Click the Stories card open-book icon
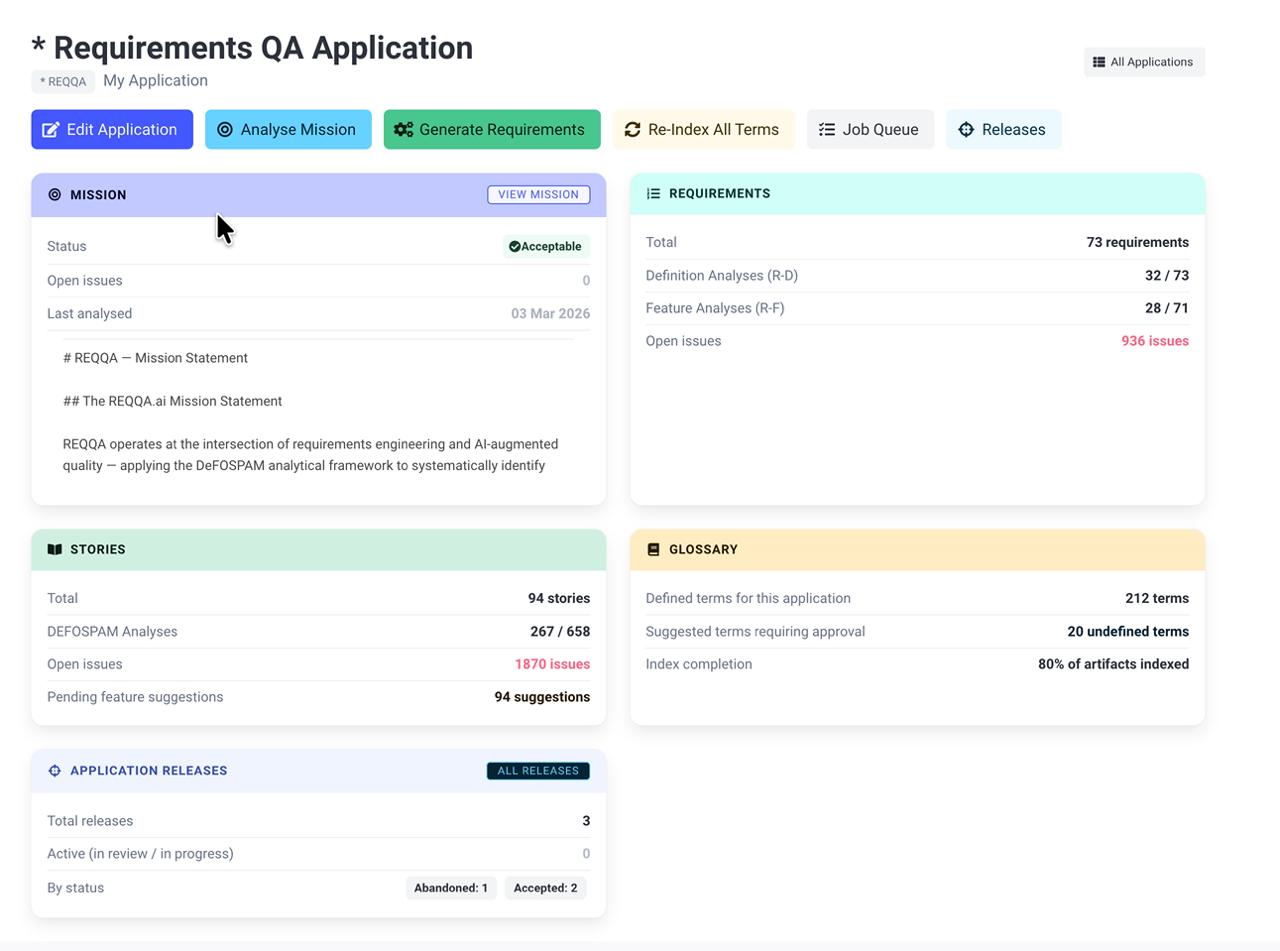 [x=55, y=550]
